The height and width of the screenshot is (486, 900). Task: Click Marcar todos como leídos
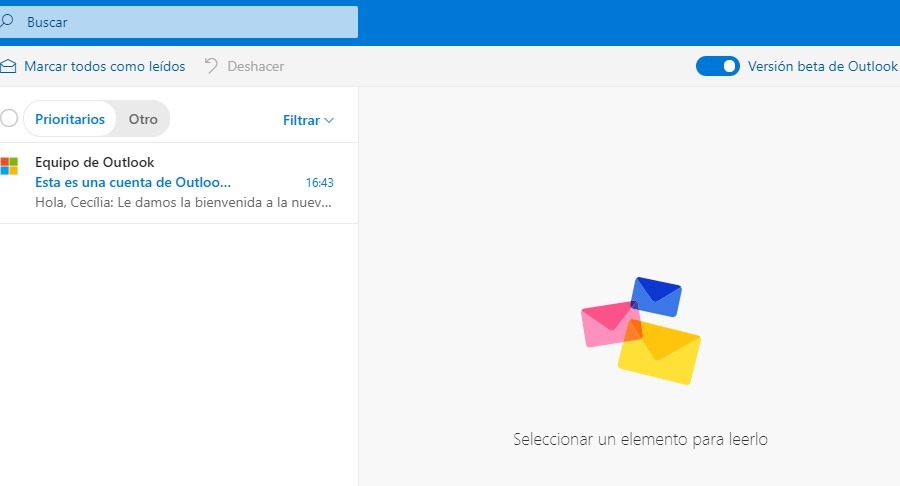click(104, 66)
